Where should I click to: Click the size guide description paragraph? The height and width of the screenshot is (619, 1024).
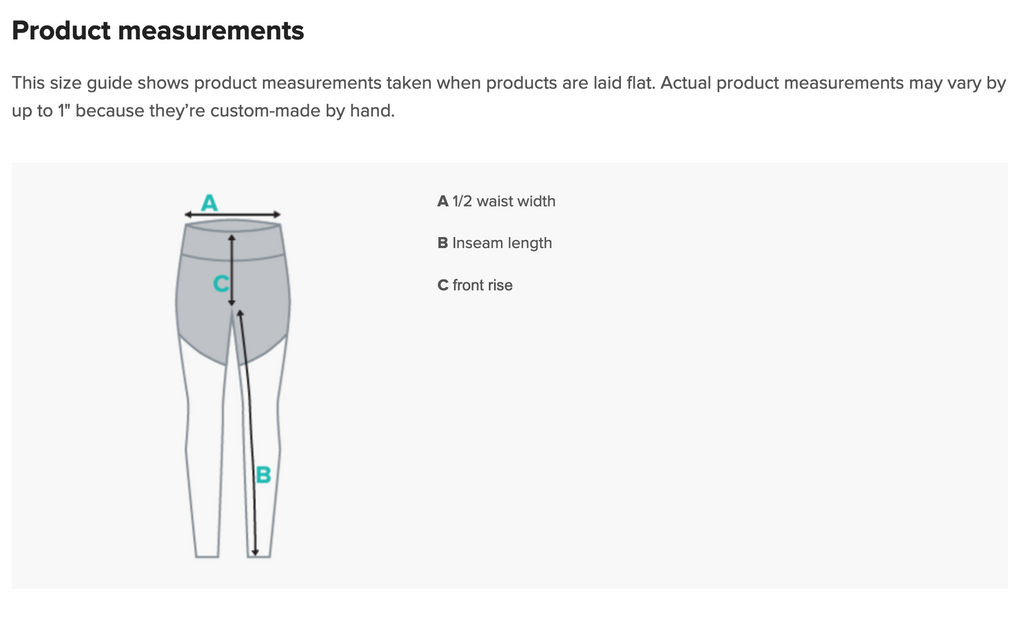(509, 97)
